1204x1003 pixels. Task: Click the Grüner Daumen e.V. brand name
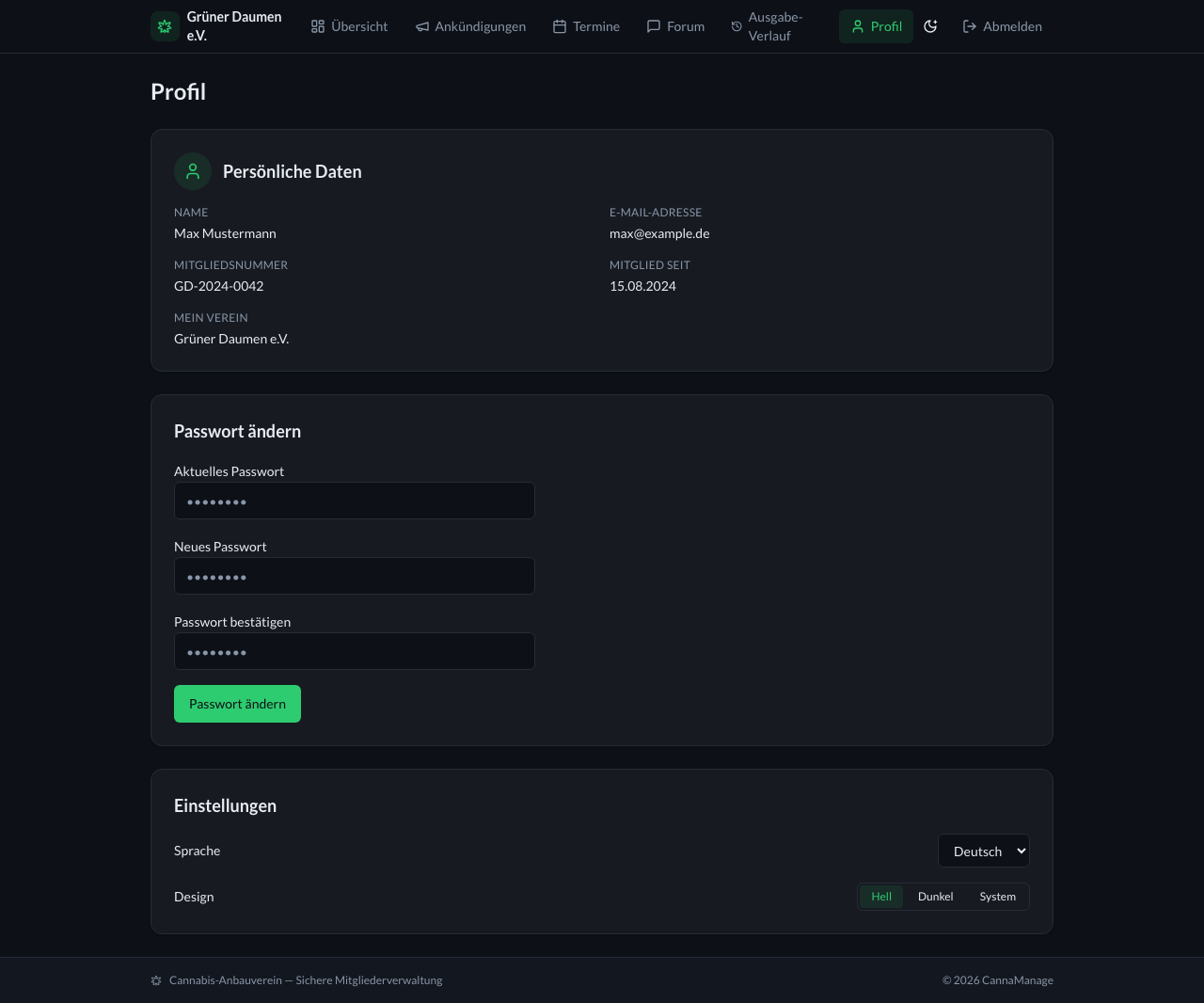coord(234,26)
